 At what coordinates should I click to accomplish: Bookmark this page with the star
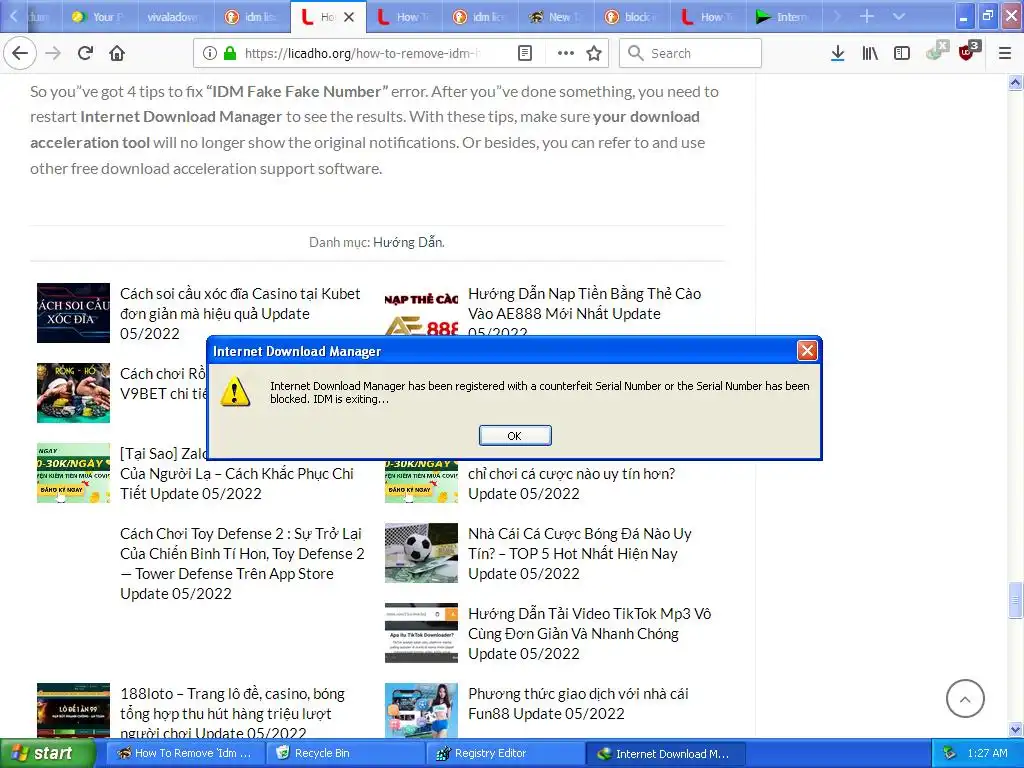[x=594, y=53]
